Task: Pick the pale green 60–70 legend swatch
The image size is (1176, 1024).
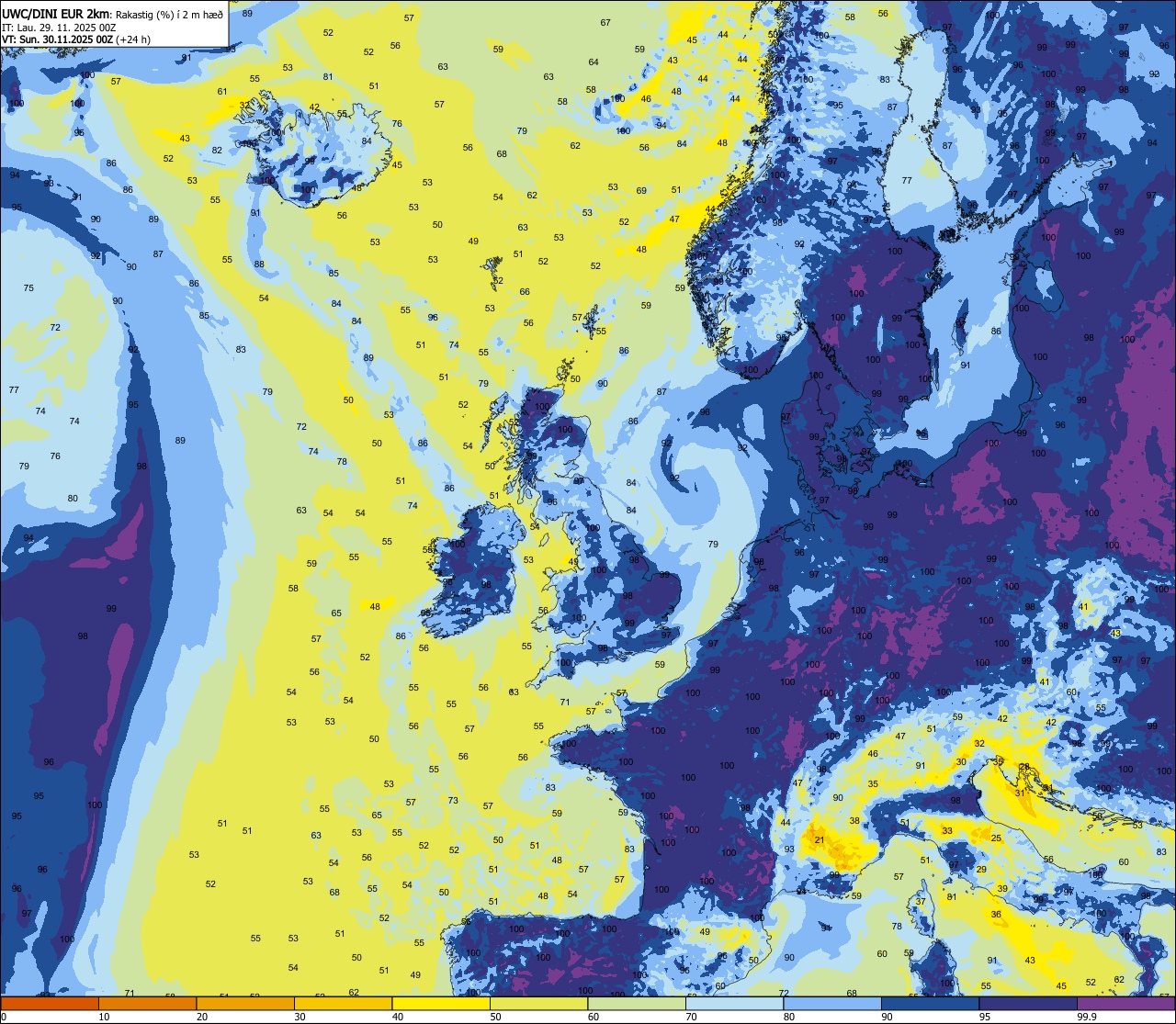Action: tap(637, 1003)
